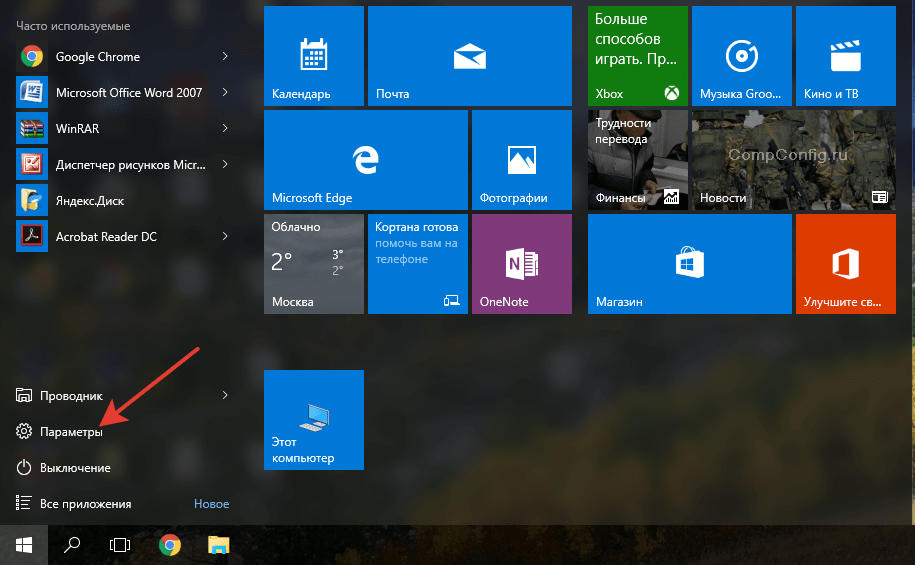Open Google Chrome from frequently used list
Image resolution: width=915 pixels, height=565 pixels.
pyautogui.click(x=123, y=57)
